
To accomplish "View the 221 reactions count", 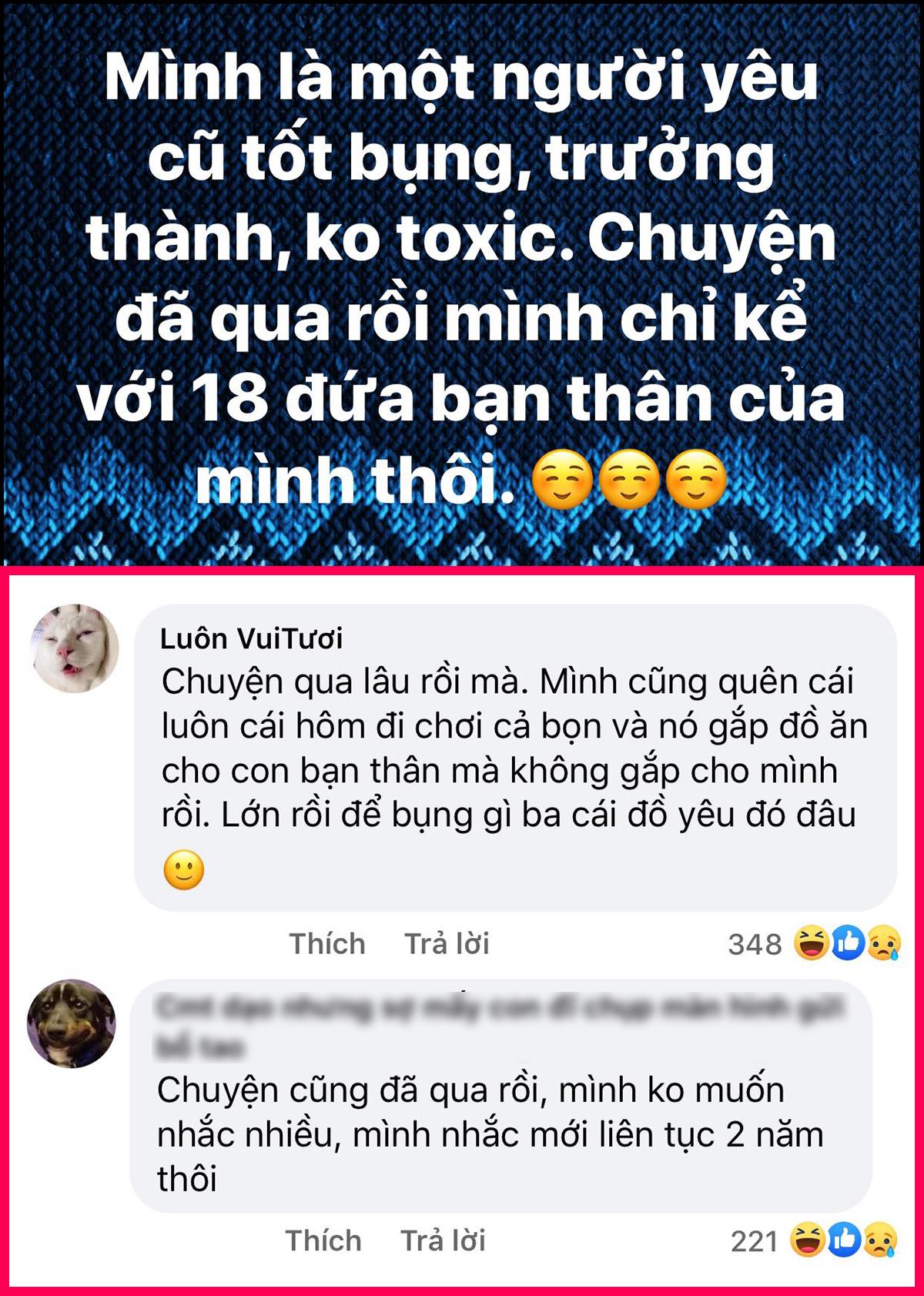I will point(754,1241).
